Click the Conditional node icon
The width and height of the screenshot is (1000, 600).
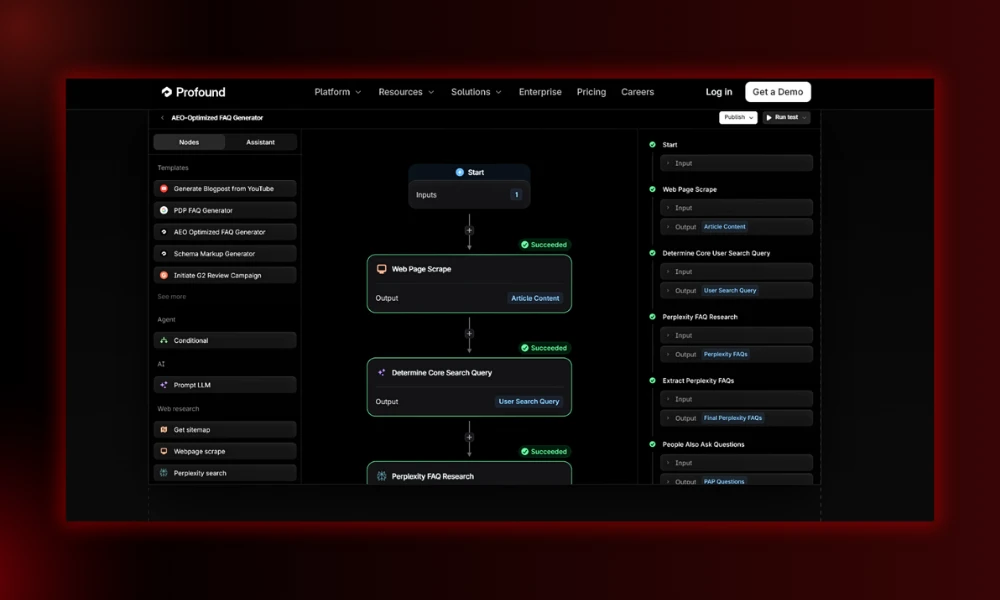164,340
